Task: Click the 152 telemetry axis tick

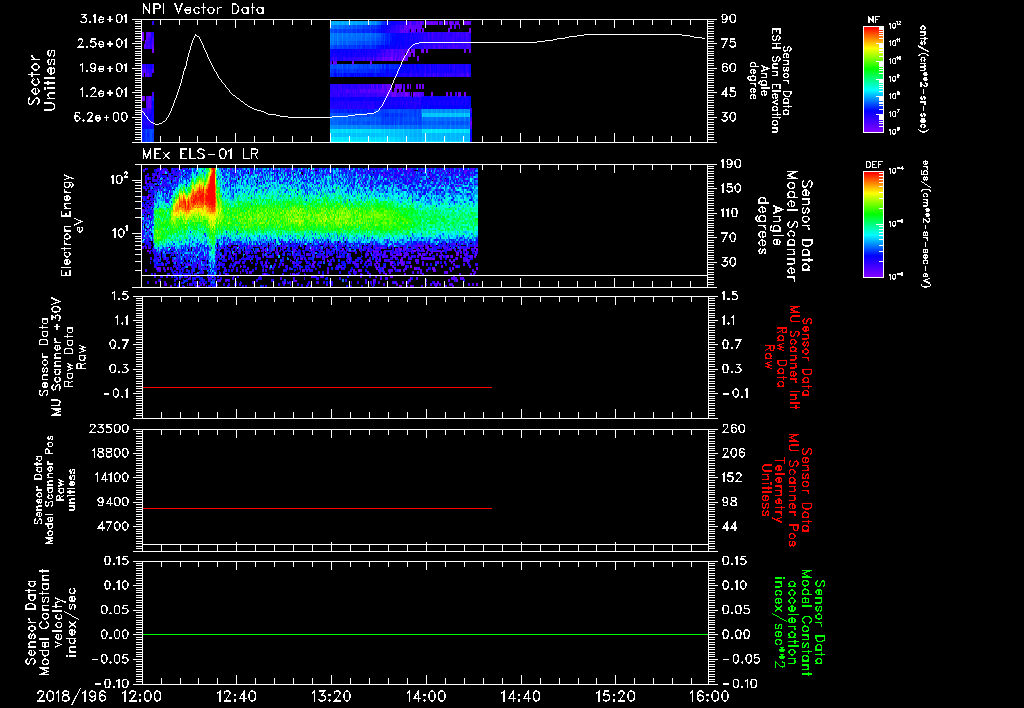Action: 733,477
